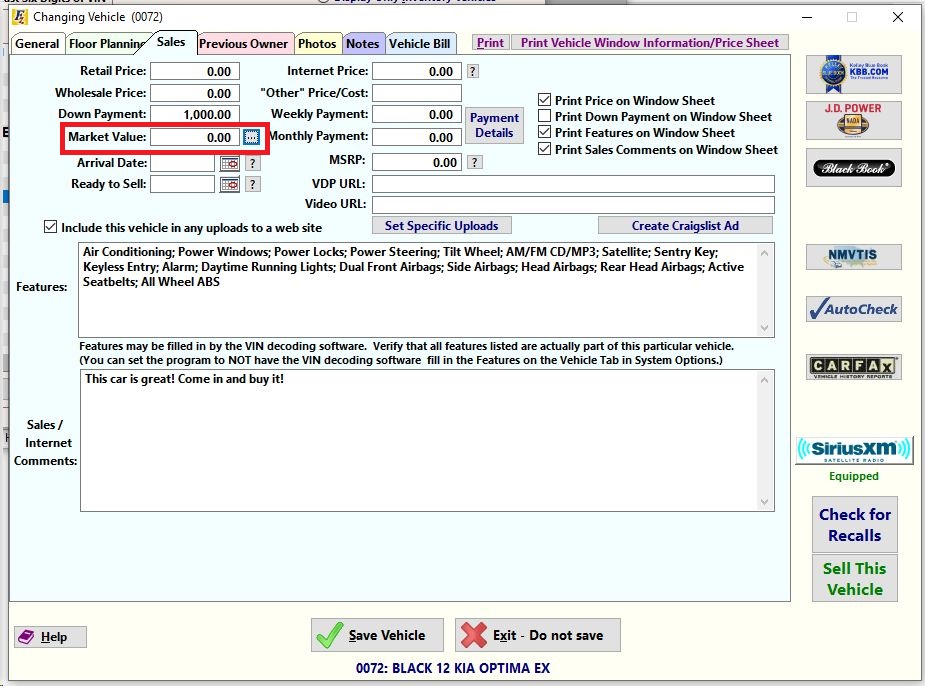Screen dimensions: 925x686
Task: Click Sell This Vehicle
Action: click(x=855, y=578)
